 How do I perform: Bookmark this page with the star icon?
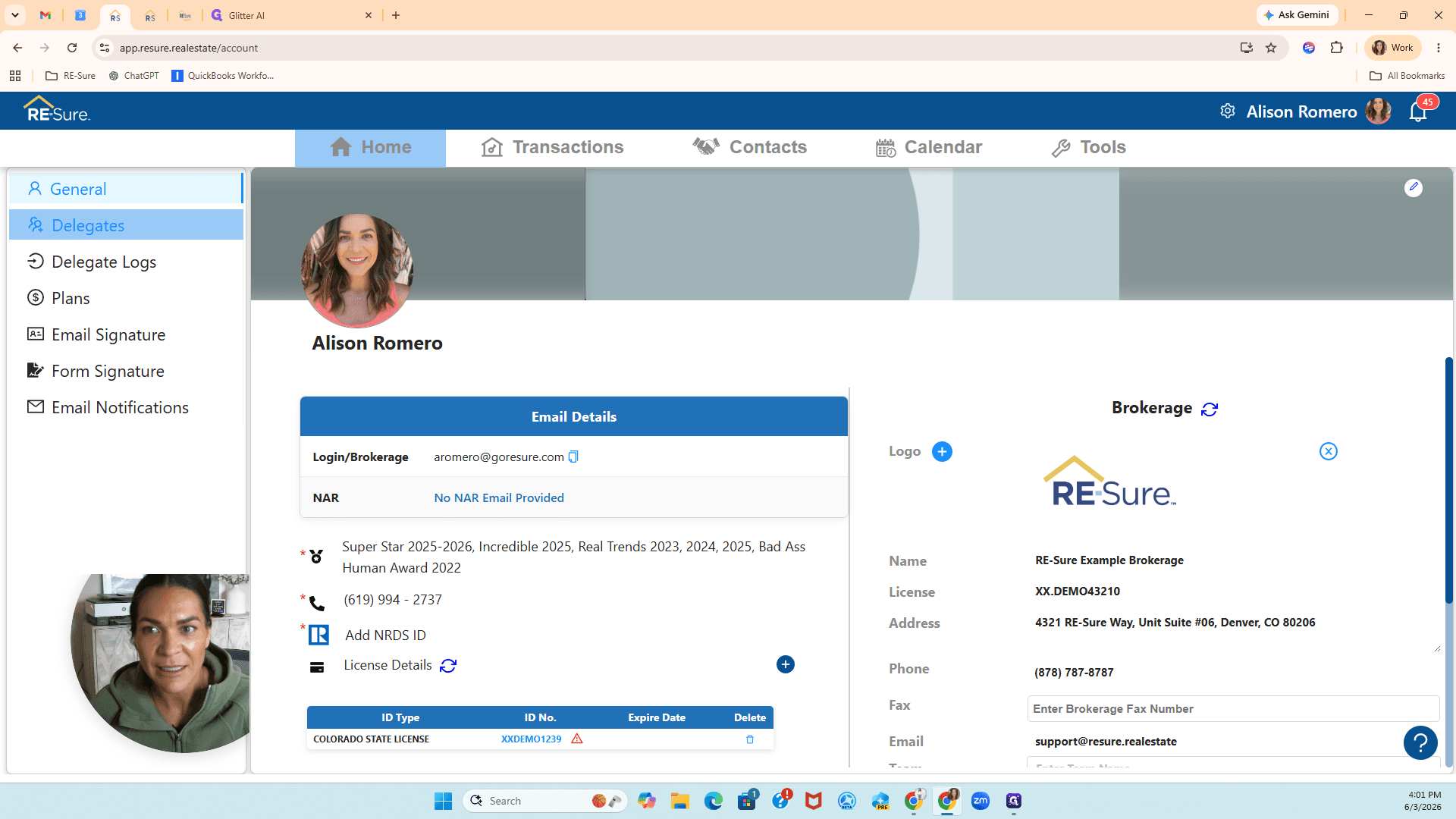1271,48
